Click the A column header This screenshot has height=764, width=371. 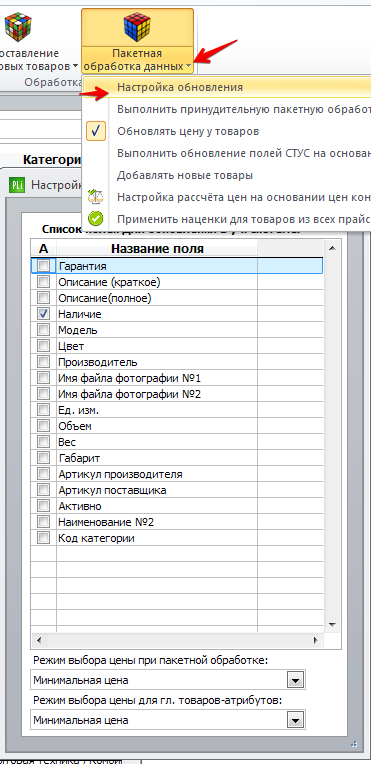[44, 248]
